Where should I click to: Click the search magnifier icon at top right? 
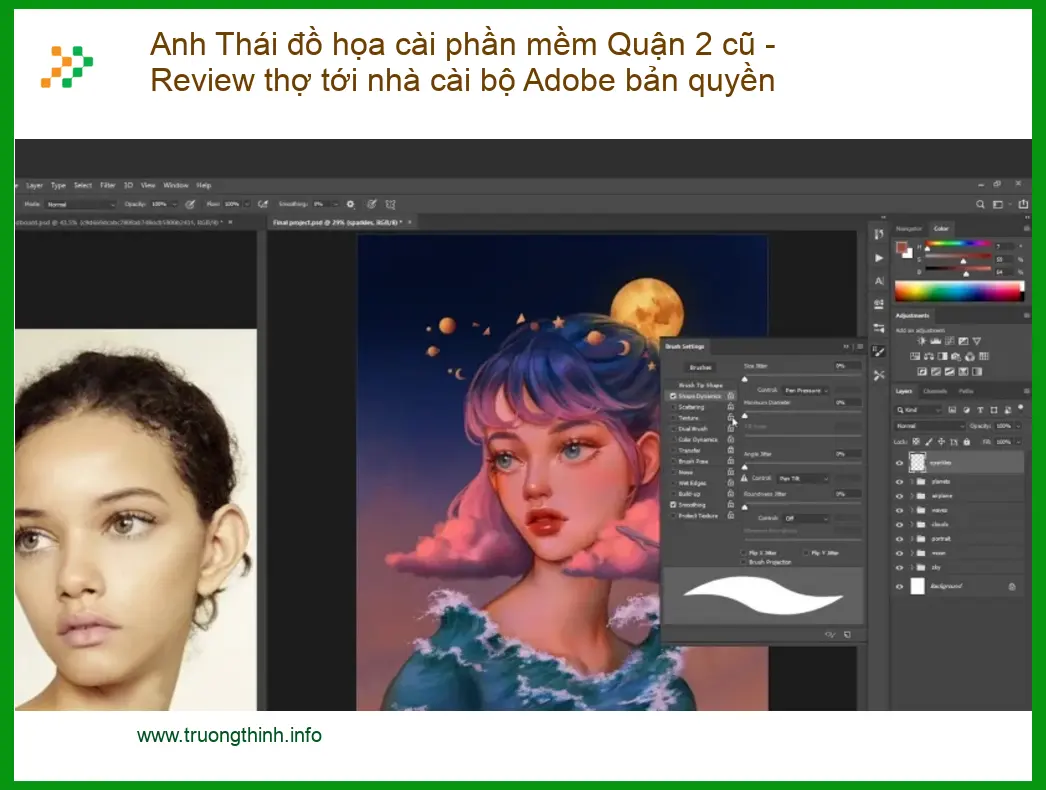tap(980, 204)
